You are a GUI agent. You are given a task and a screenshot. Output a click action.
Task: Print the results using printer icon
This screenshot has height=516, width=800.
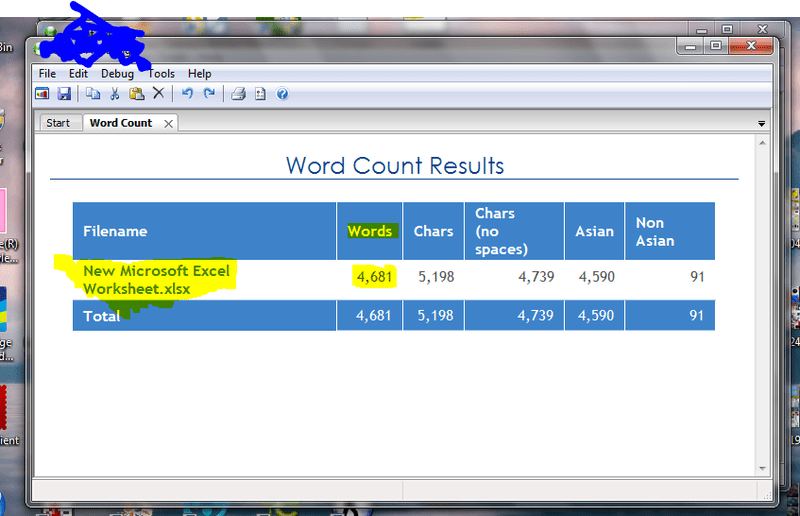click(x=238, y=94)
